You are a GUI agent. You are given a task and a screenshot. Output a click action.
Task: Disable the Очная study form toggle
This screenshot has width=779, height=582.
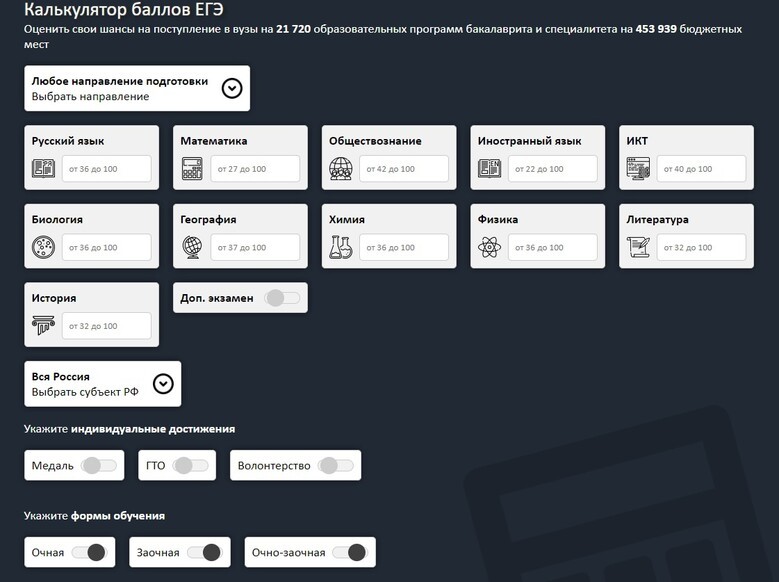coord(89,552)
